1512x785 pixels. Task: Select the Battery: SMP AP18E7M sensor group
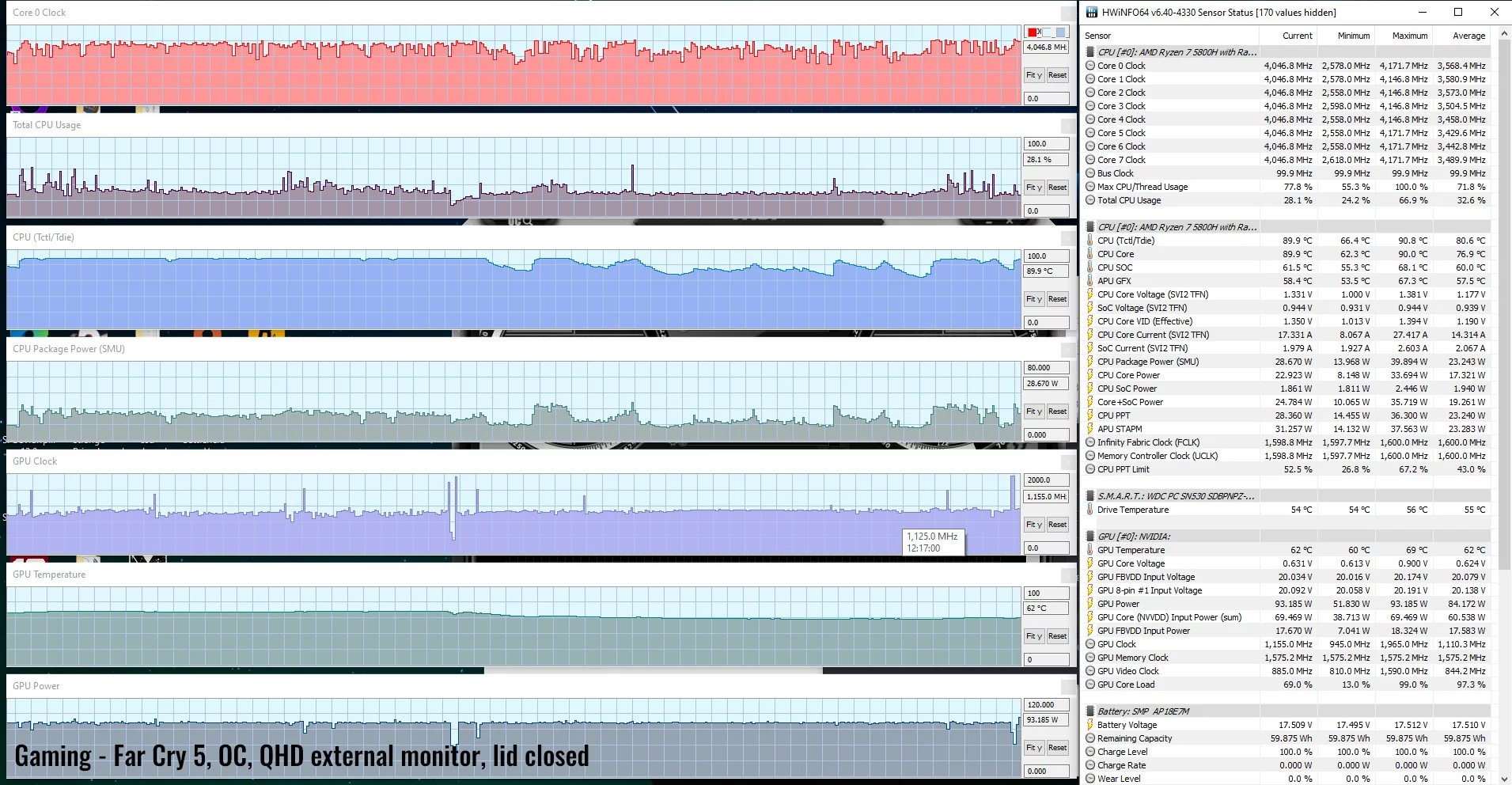click(1143, 711)
